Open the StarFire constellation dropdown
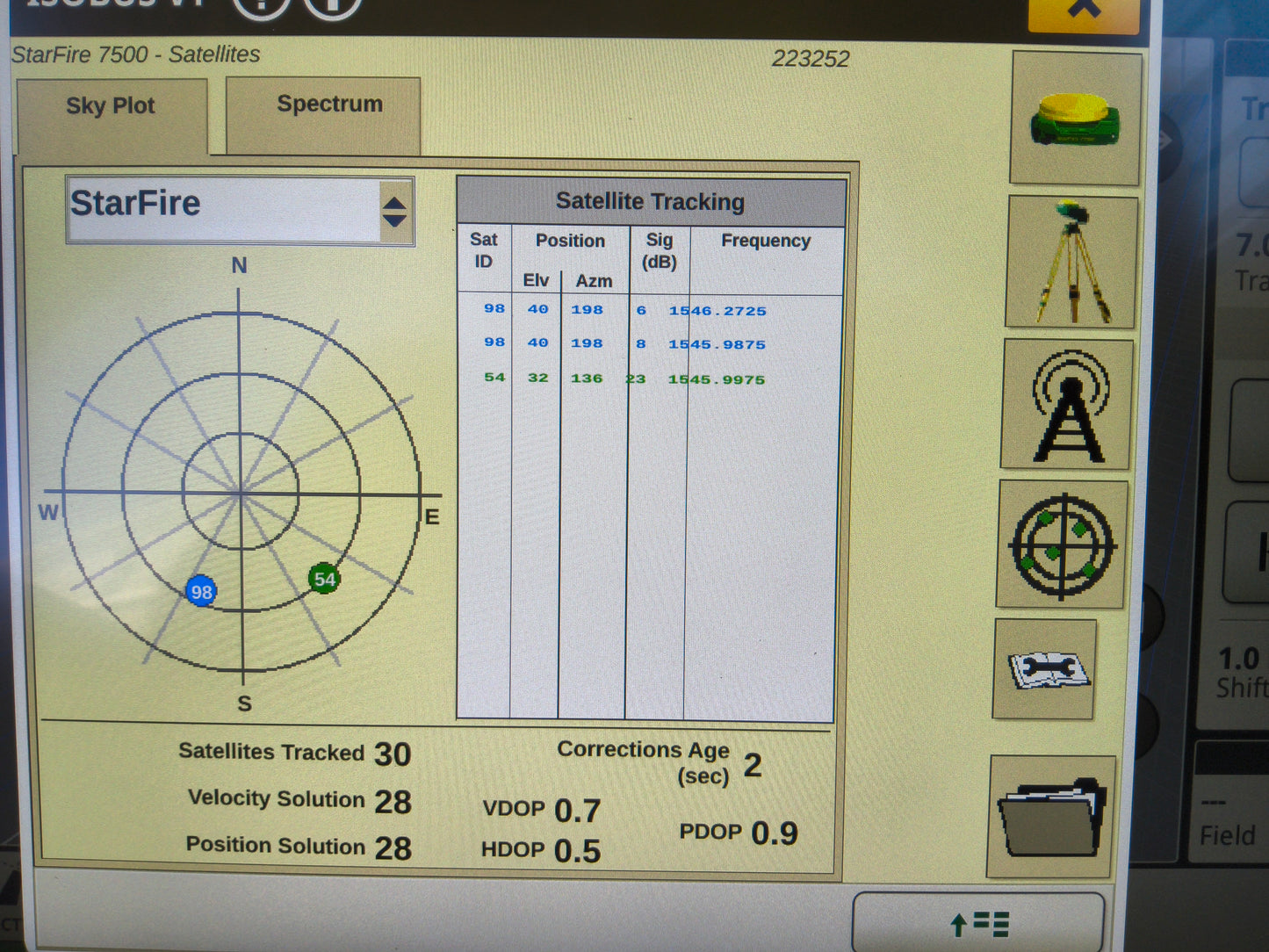This screenshot has height=952, width=1269. (x=240, y=211)
